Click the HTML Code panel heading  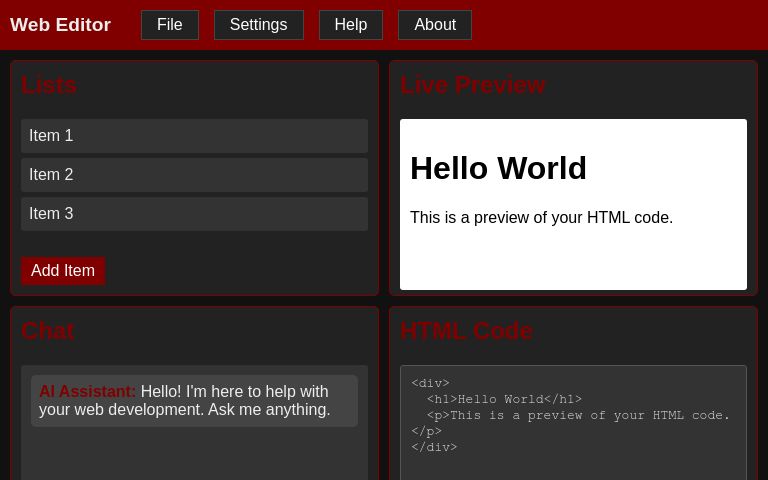click(466, 331)
